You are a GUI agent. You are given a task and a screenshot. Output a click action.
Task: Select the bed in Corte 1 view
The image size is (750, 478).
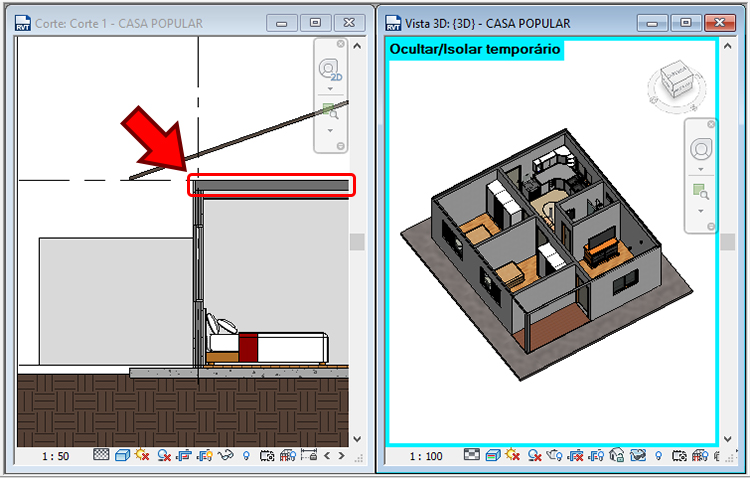tap(267, 341)
